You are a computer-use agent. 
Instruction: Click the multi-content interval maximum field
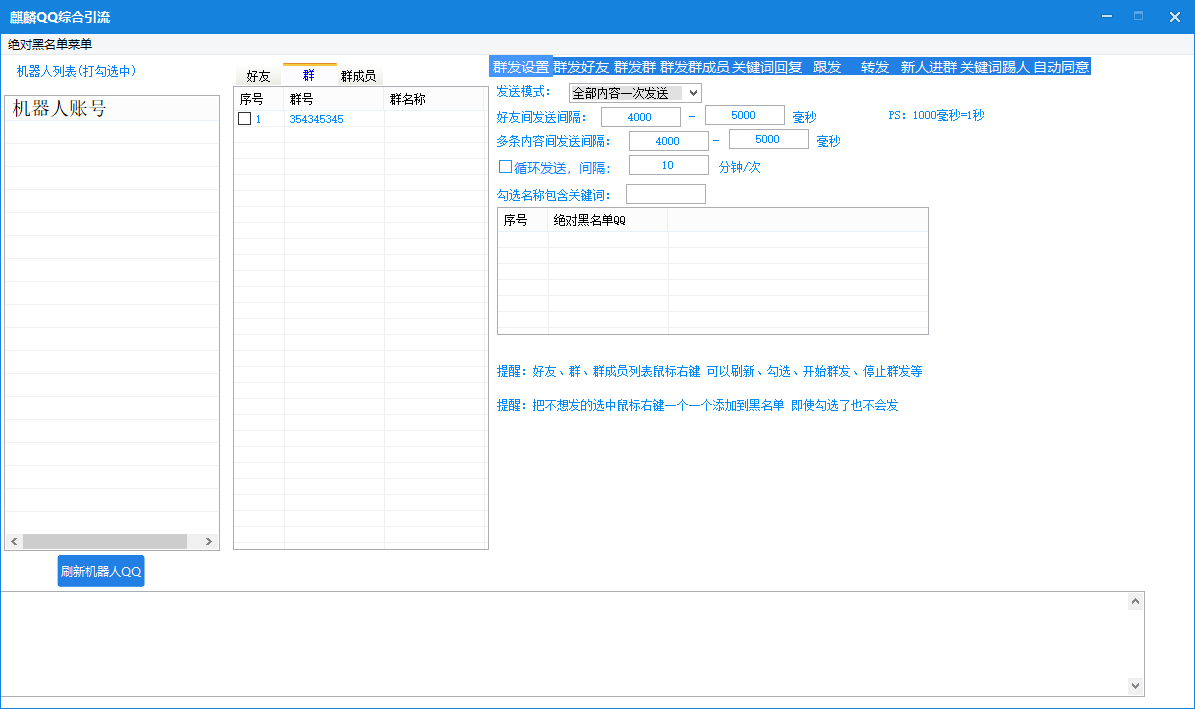pos(768,140)
